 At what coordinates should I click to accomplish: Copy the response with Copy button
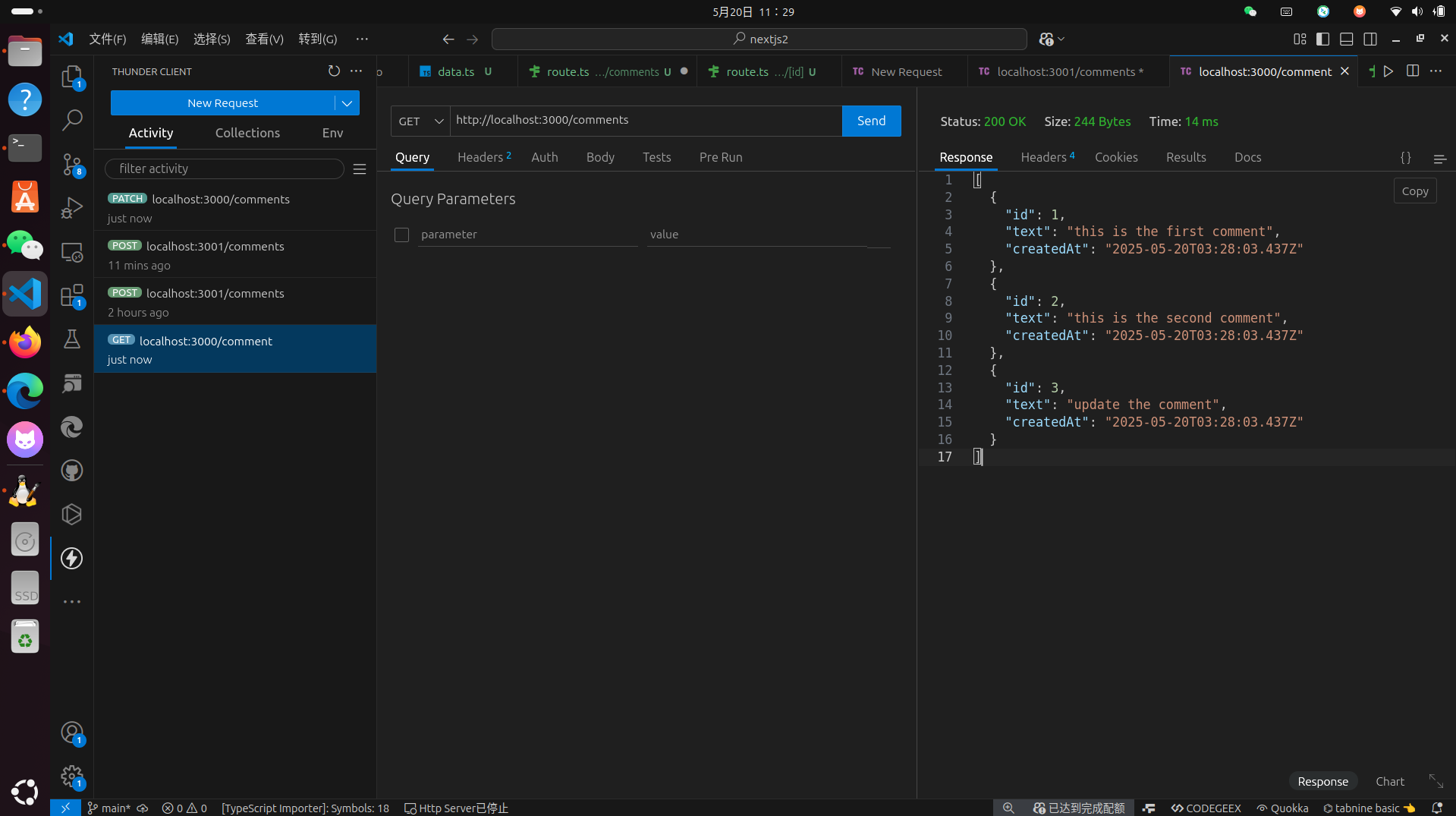coord(1414,191)
